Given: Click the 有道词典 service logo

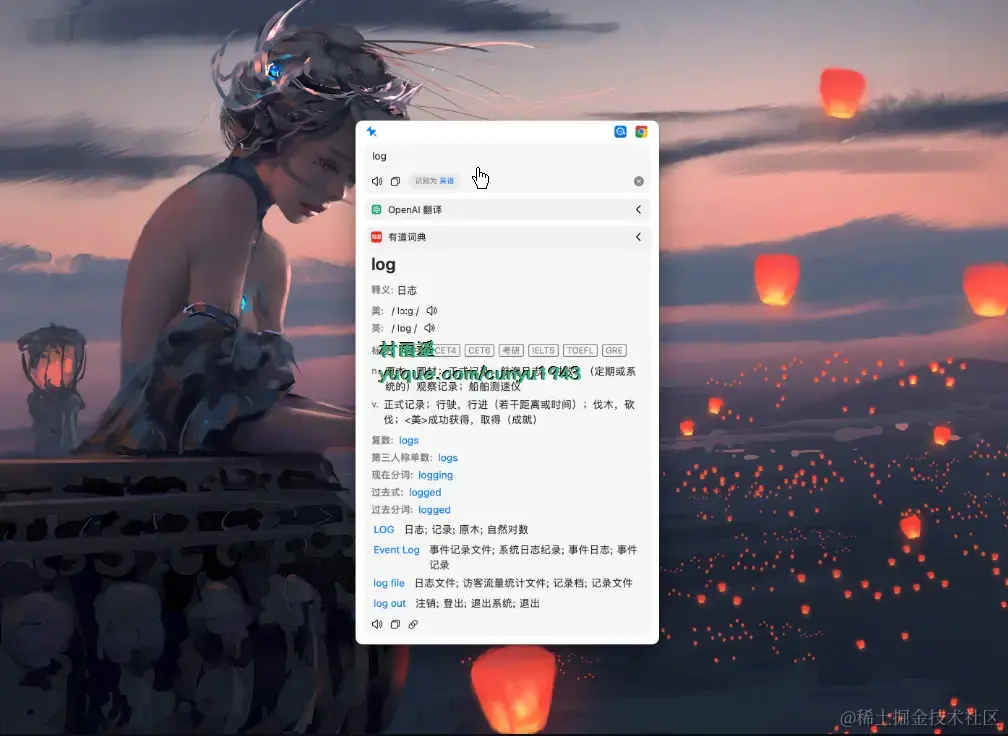Looking at the screenshot, I should (x=377, y=237).
